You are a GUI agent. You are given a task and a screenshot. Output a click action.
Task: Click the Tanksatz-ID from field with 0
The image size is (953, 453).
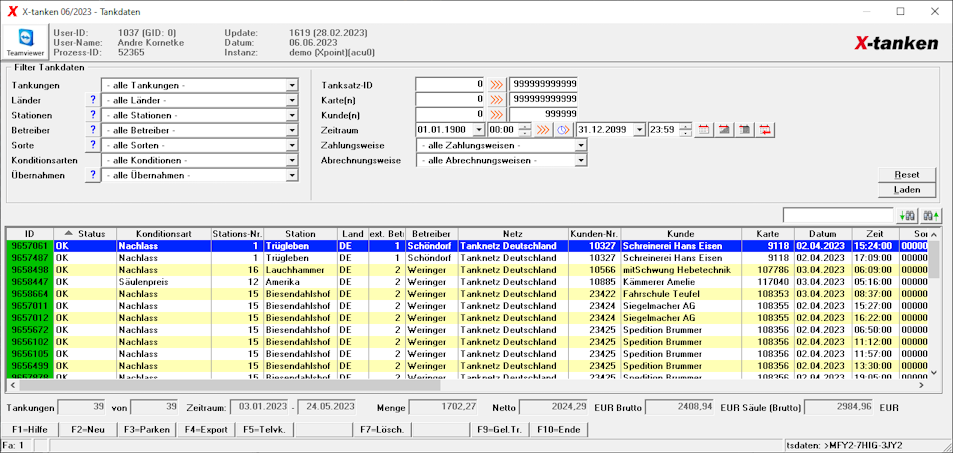click(x=450, y=84)
